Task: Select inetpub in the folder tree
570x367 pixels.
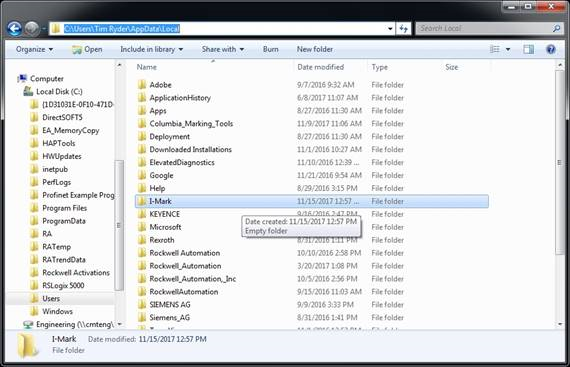Action: (x=55, y=169)
